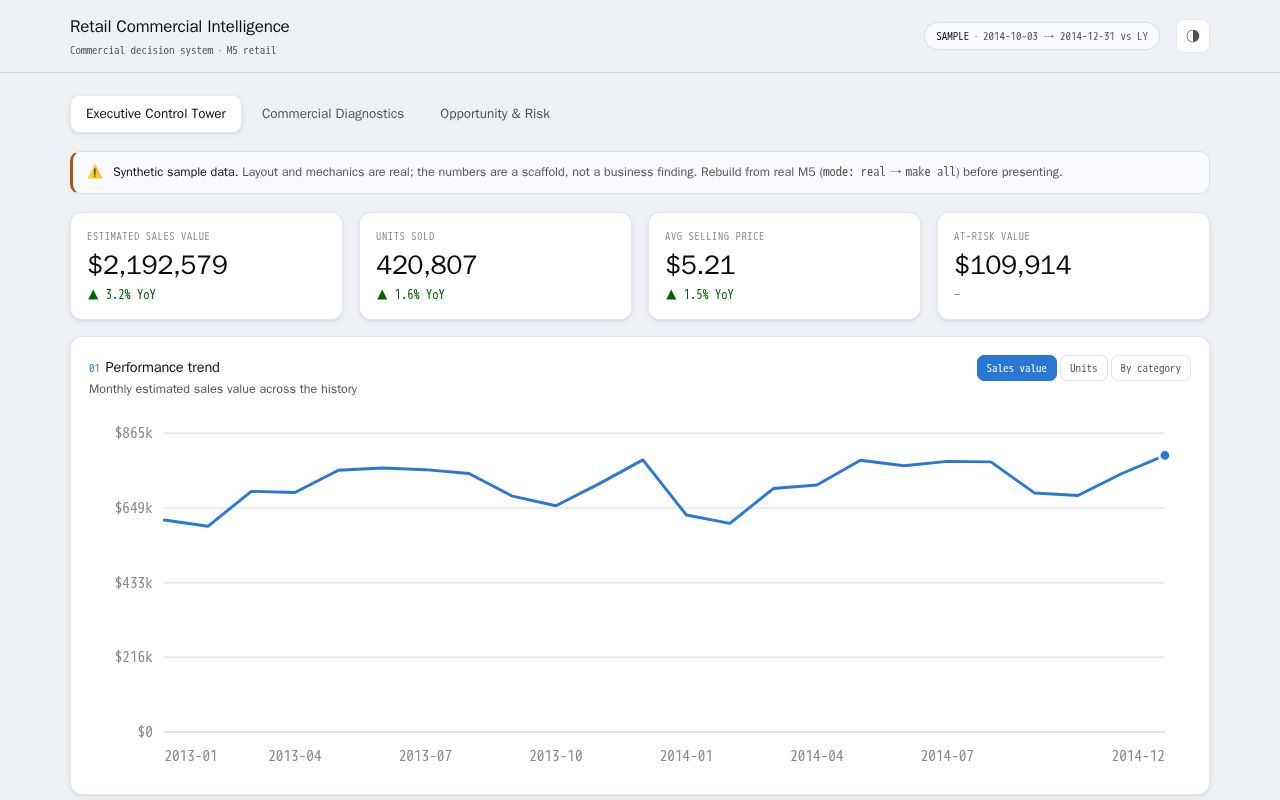Click the $216k y-axis label
The height and width of the screenshot is (800, 1280).
[134, 657]
